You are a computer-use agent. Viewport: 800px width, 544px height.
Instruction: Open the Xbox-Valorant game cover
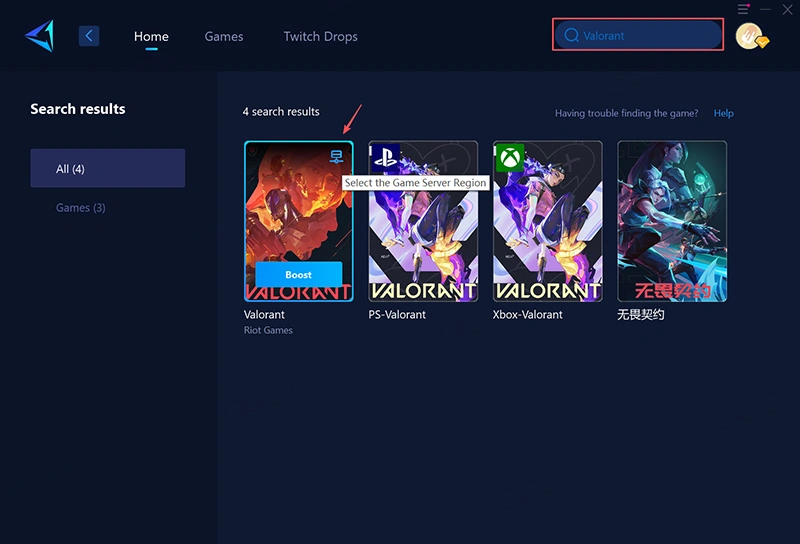(547, 221)
